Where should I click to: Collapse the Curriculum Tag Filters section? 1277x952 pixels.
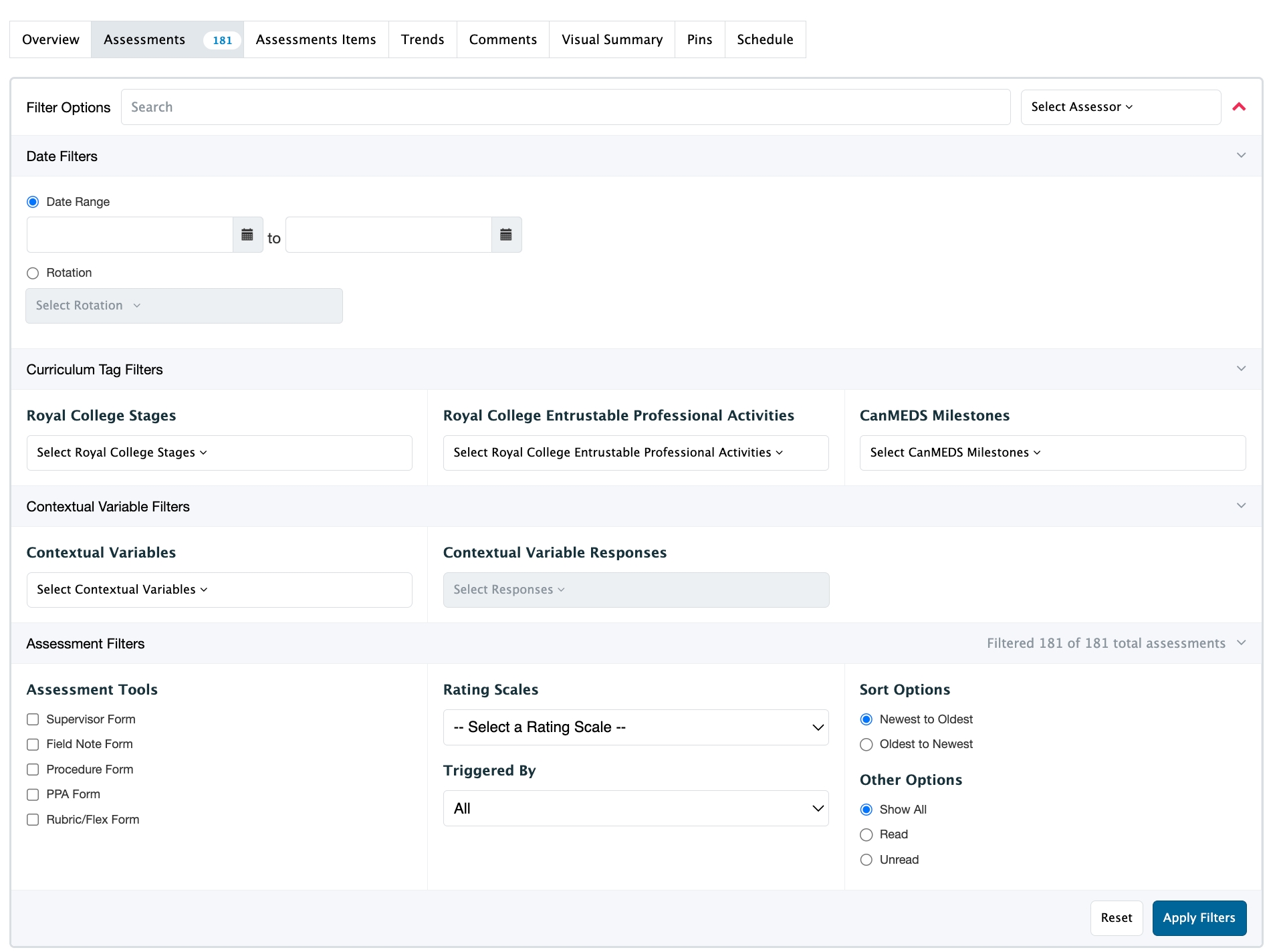click(x=1241, y=369)
